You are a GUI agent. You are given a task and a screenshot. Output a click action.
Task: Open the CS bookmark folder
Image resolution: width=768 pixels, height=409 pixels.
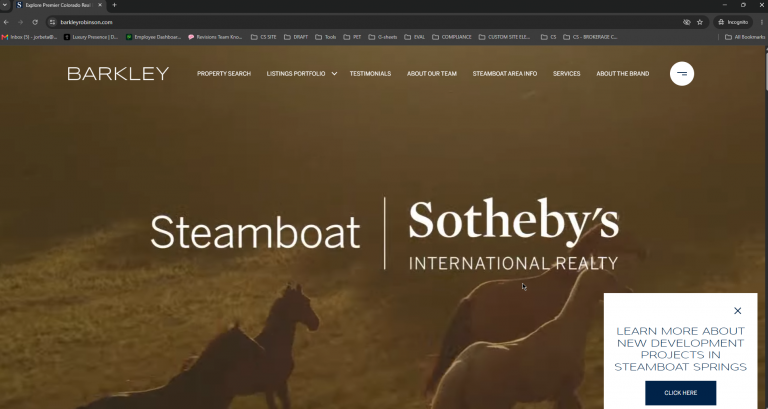click(549, 37)
